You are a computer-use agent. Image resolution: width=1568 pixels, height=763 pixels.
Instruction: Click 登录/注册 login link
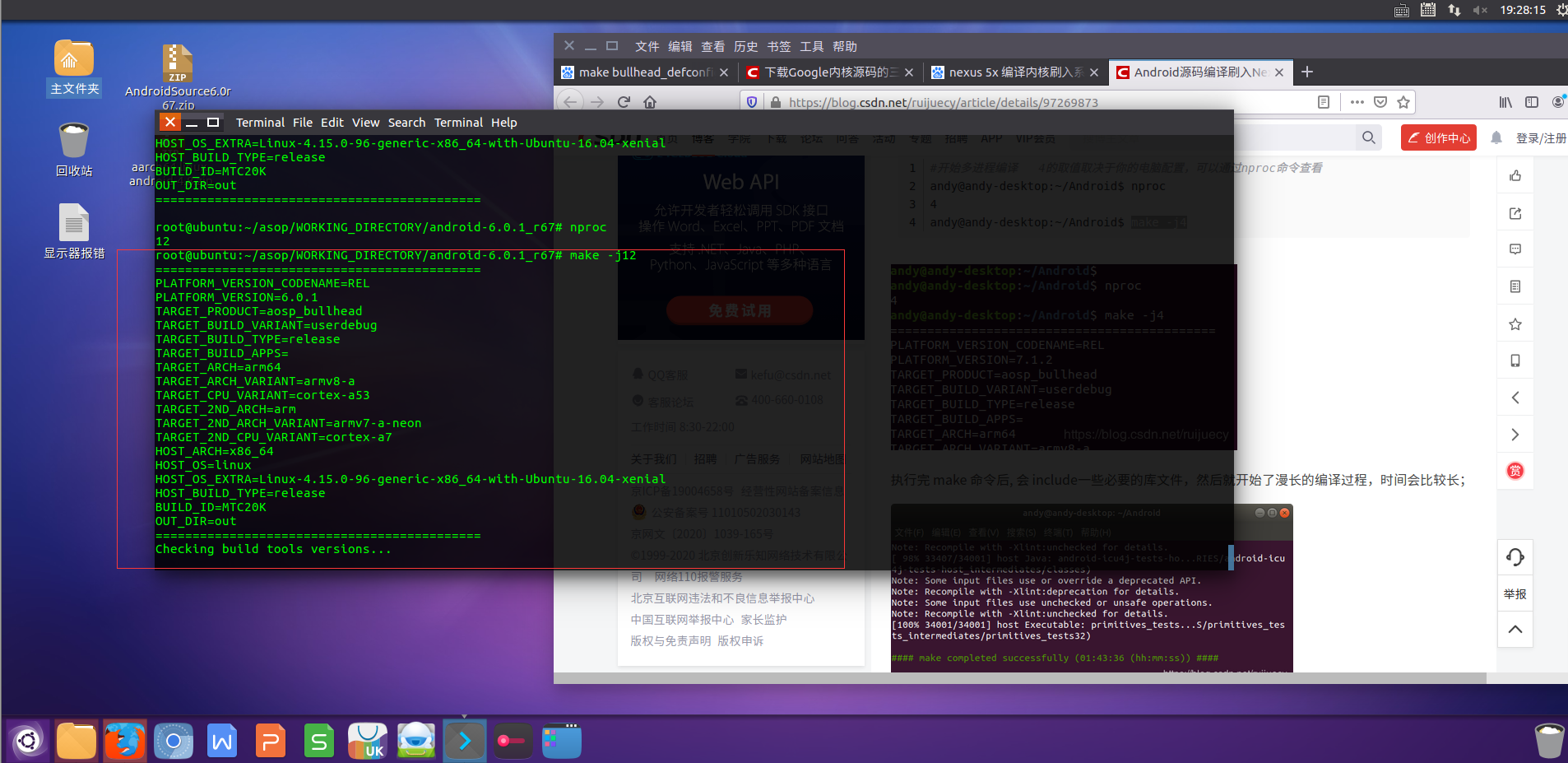click(x=1541, y=138)
